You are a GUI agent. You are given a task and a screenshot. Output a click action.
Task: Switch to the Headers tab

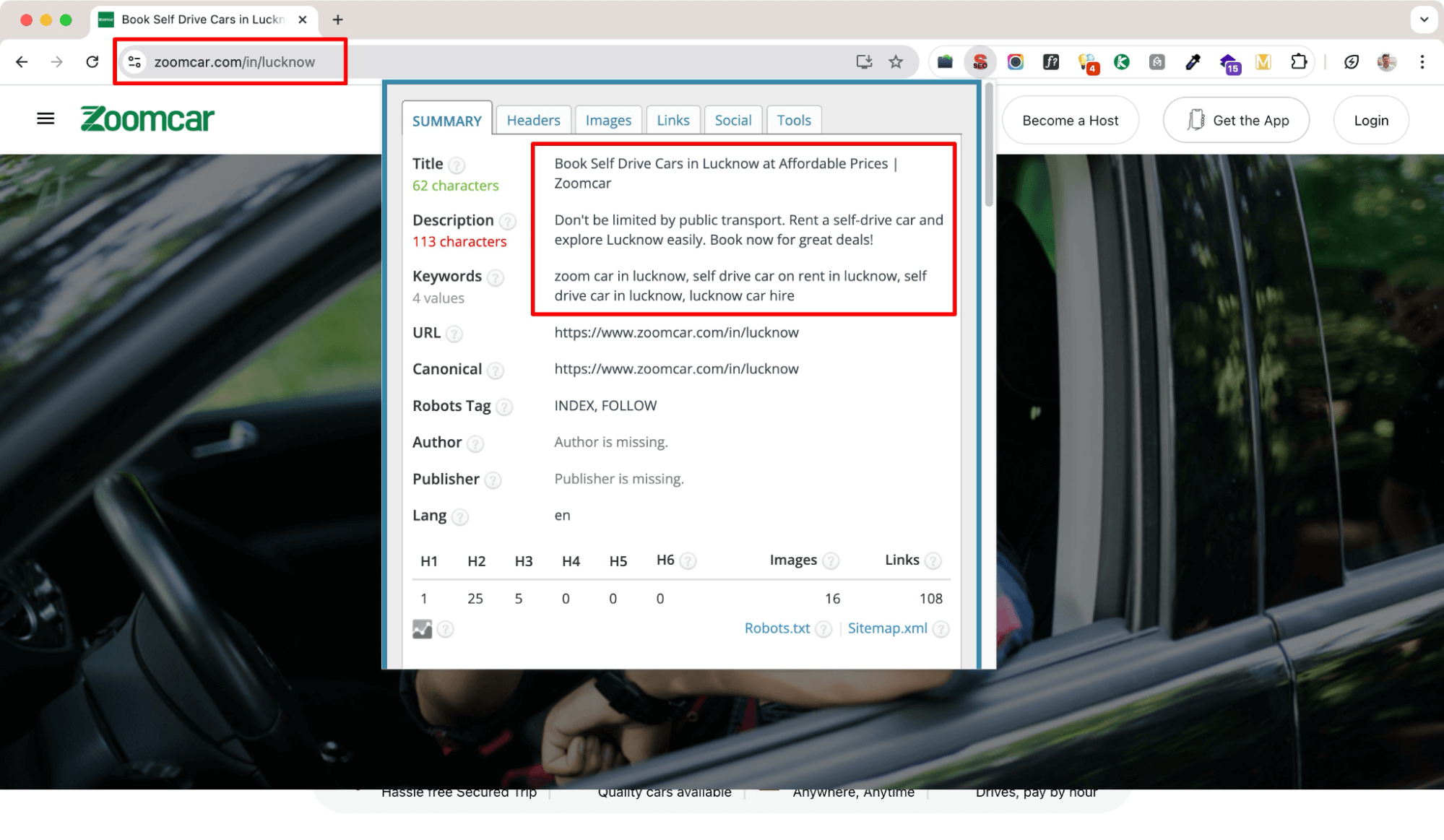533,120
